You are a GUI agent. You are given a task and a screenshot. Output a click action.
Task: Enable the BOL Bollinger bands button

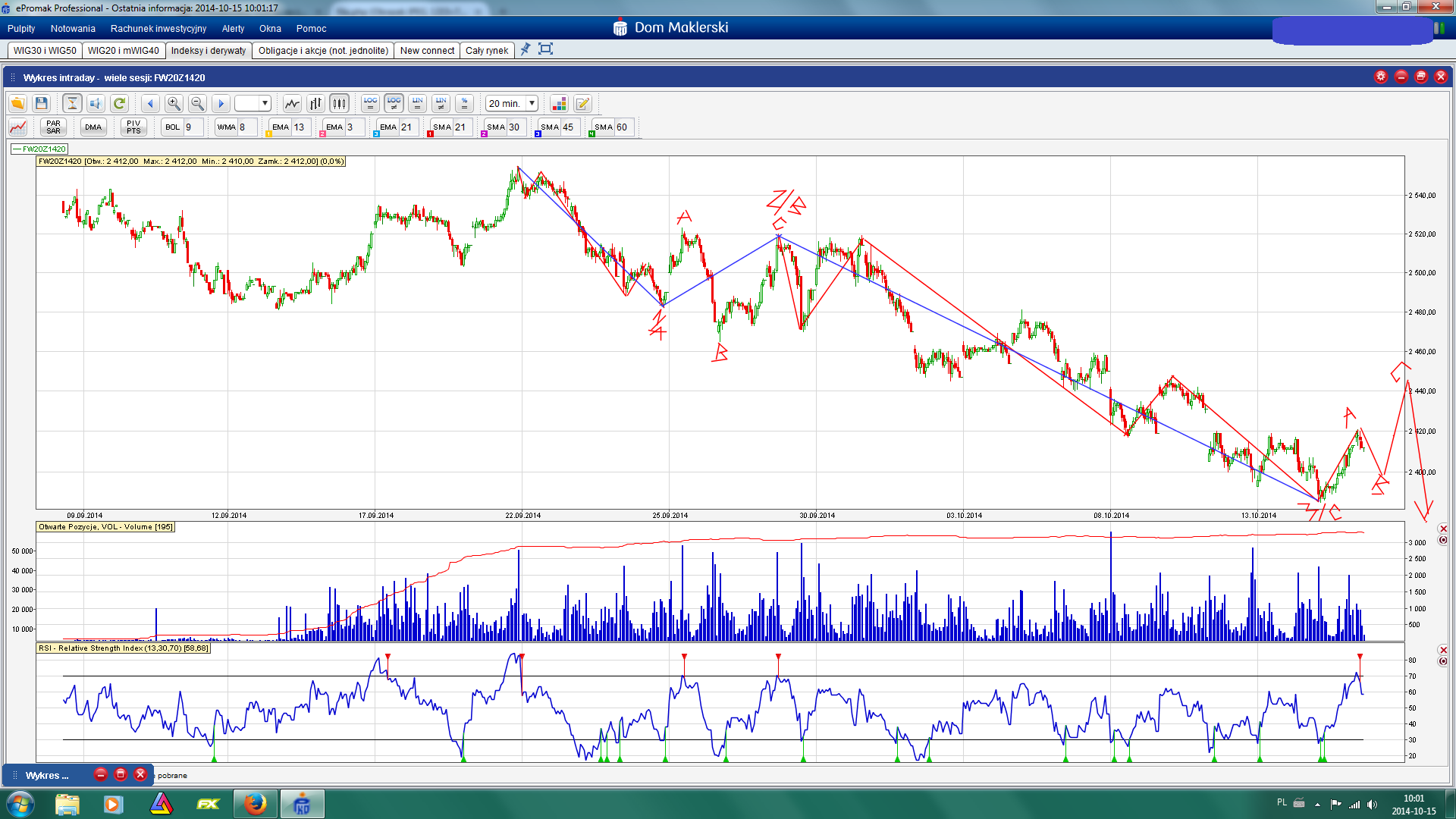pyautogui.click(x=173, y=127)
